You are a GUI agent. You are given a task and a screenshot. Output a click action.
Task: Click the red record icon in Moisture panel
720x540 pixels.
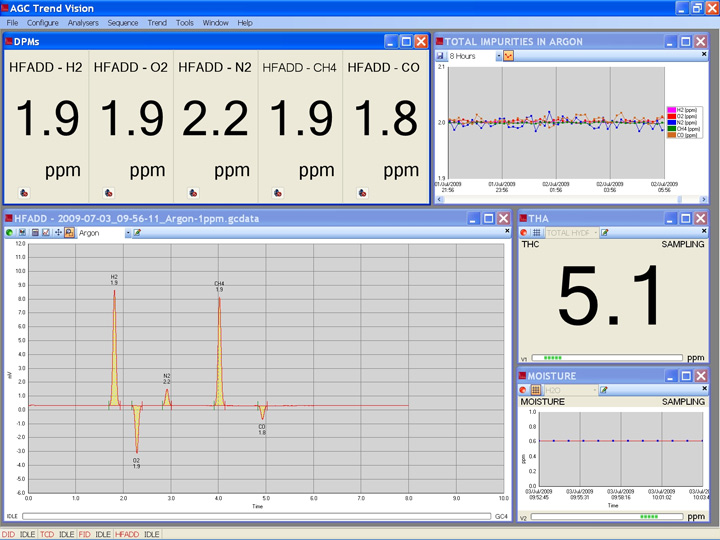click(x=523, y=389)
